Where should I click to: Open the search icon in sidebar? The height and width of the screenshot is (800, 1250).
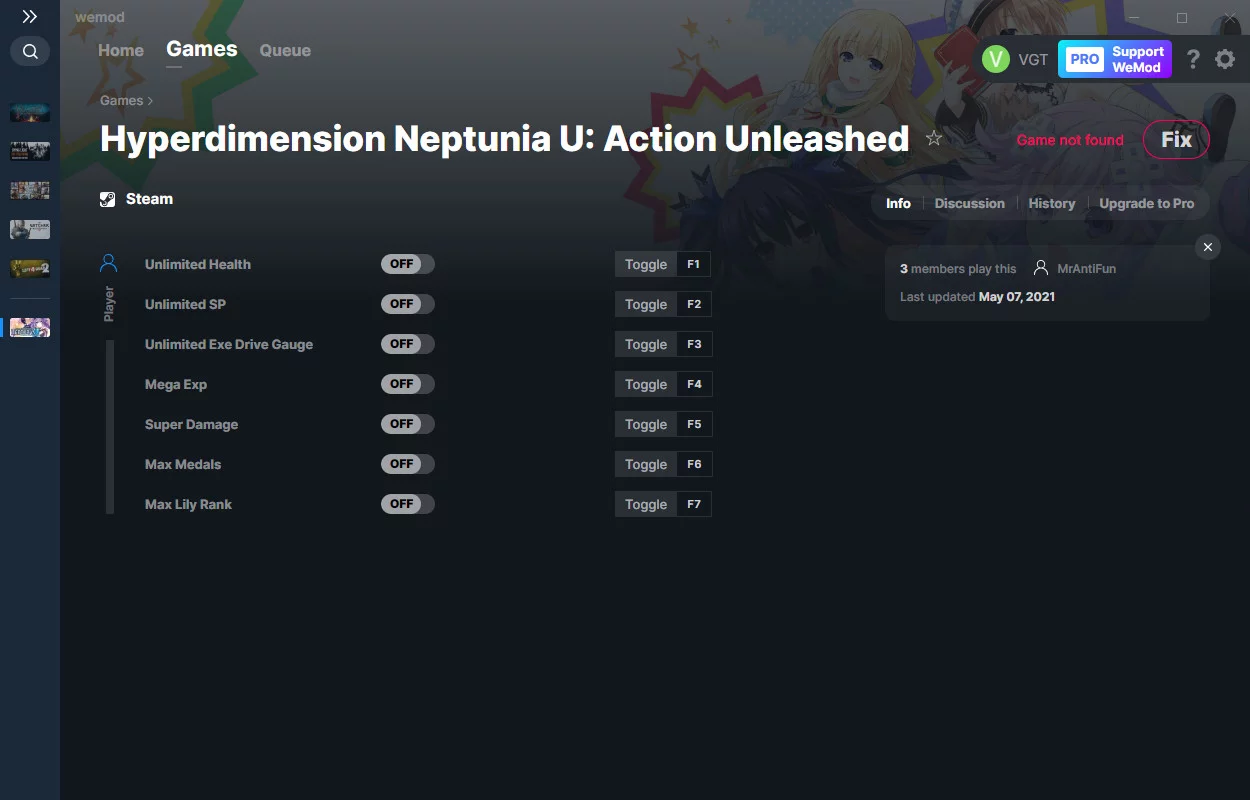click(x=30, y=51)
